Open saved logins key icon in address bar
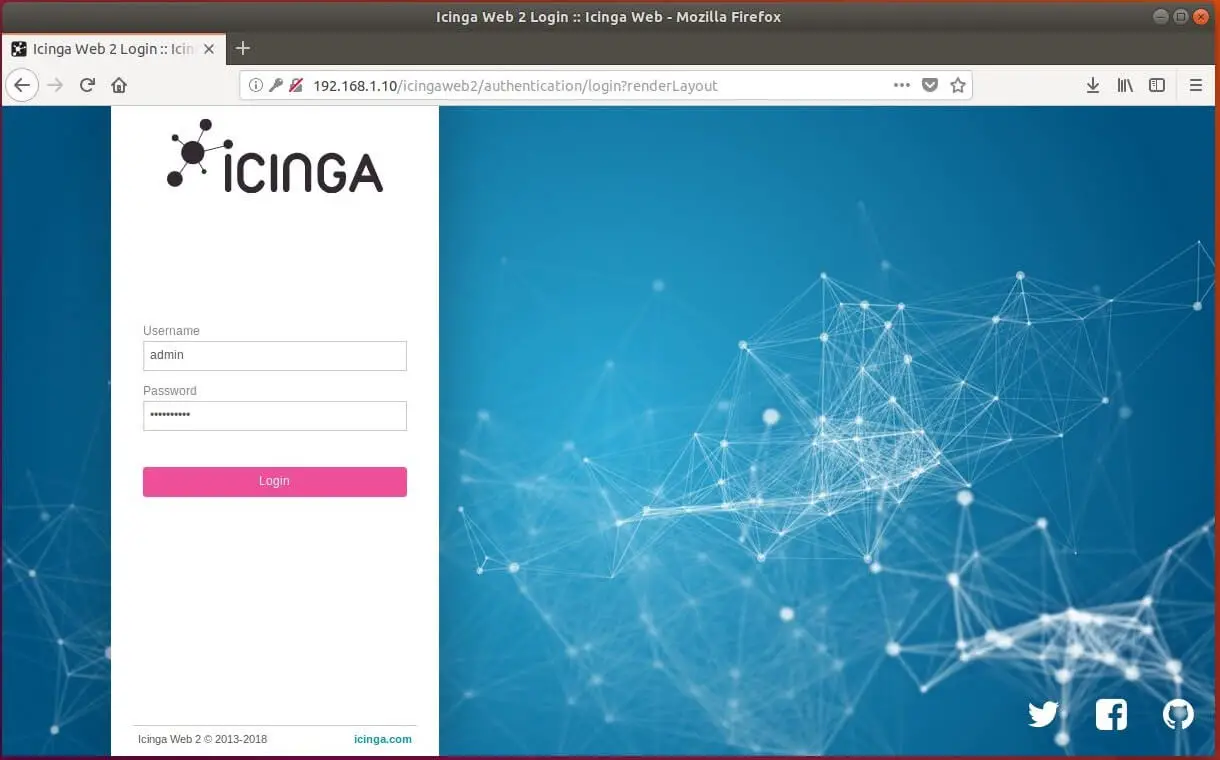Image resolution: width=1220 pixels, height=760 pixels. [x=275, y=85]
